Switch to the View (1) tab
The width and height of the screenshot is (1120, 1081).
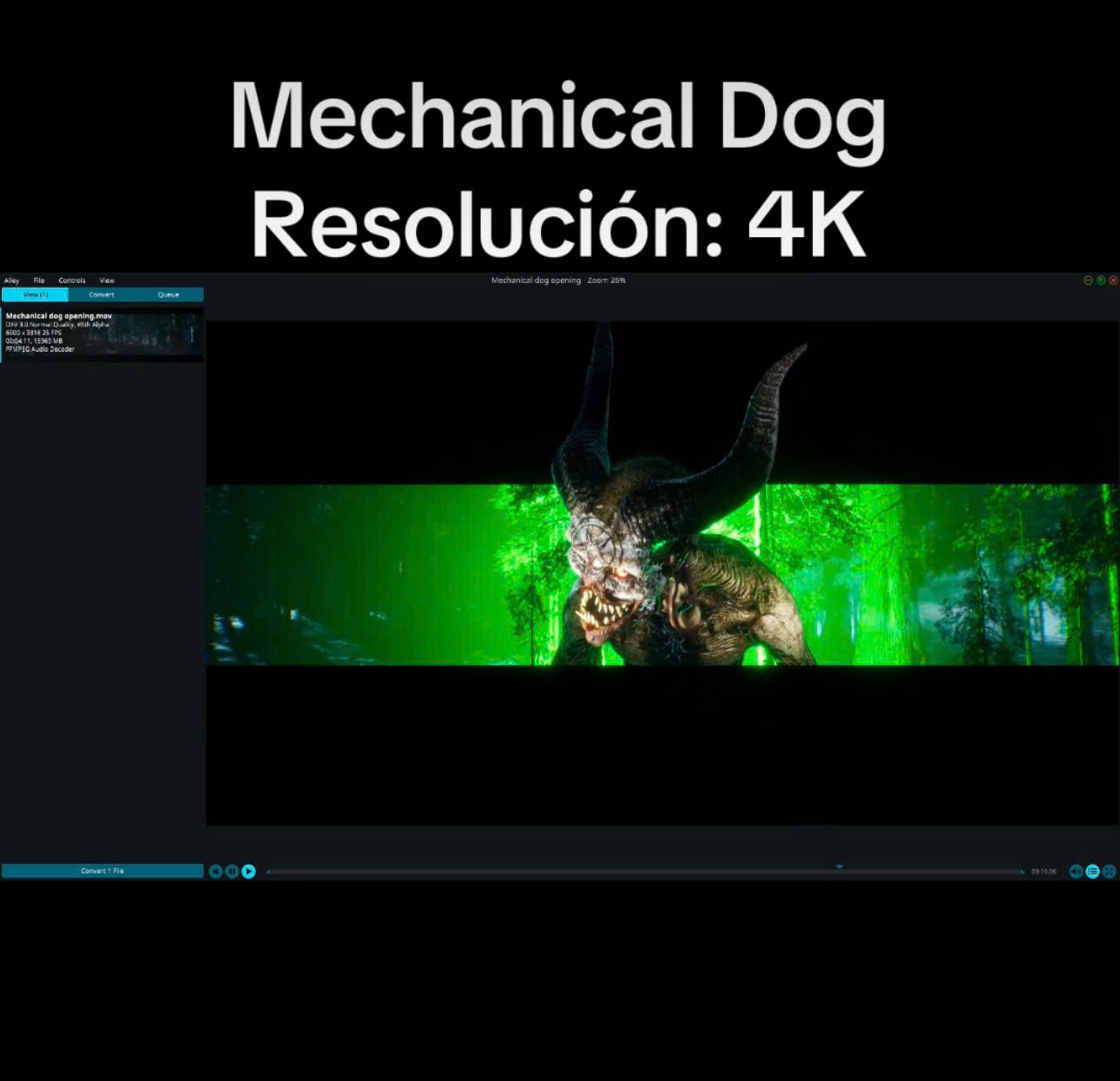pyautogui.click(x=35, y=295)
